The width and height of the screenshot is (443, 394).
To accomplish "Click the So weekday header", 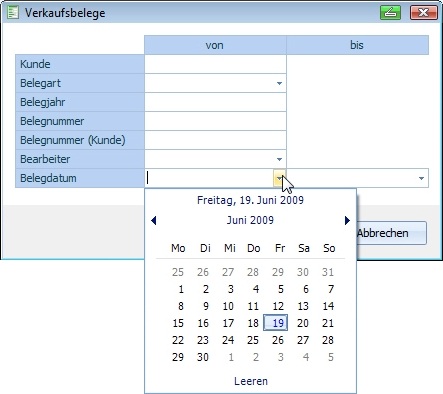I will [x=329, y=248].
